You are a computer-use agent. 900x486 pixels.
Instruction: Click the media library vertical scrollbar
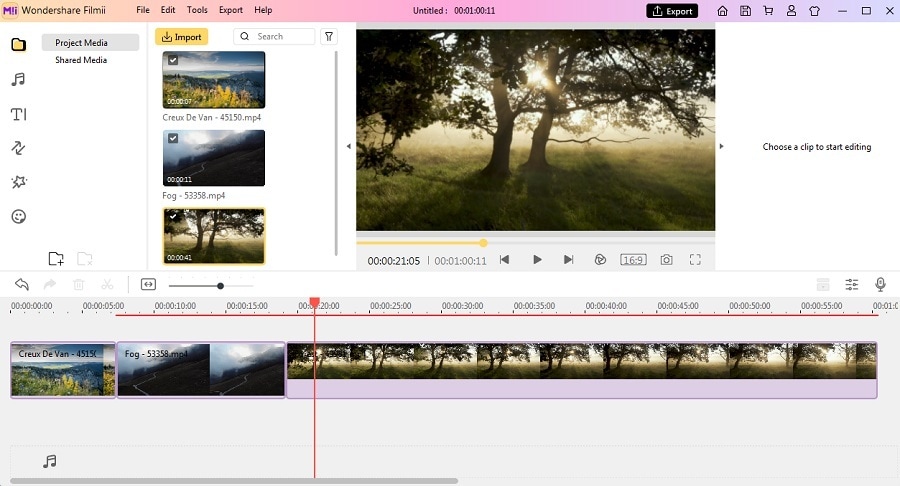[336, 153]
